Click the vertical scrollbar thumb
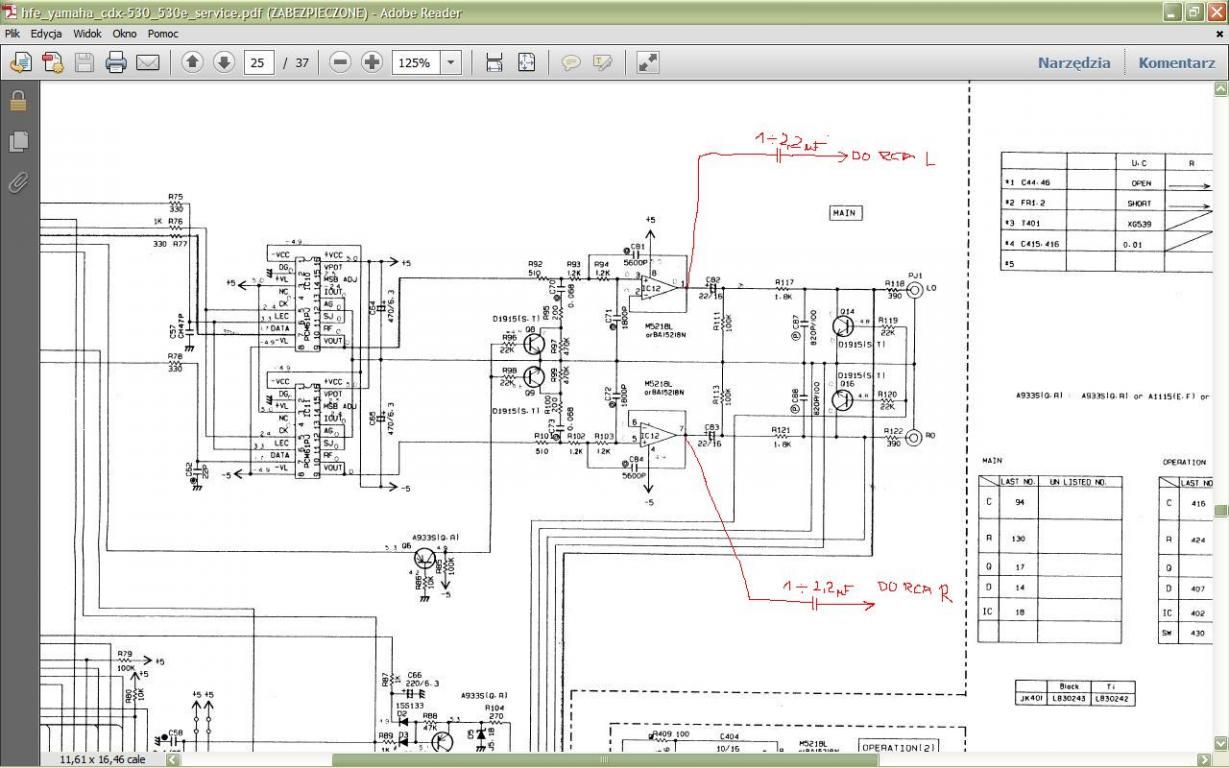The width and height of the screenshot is (1229, 768). tap(1220, 510)
